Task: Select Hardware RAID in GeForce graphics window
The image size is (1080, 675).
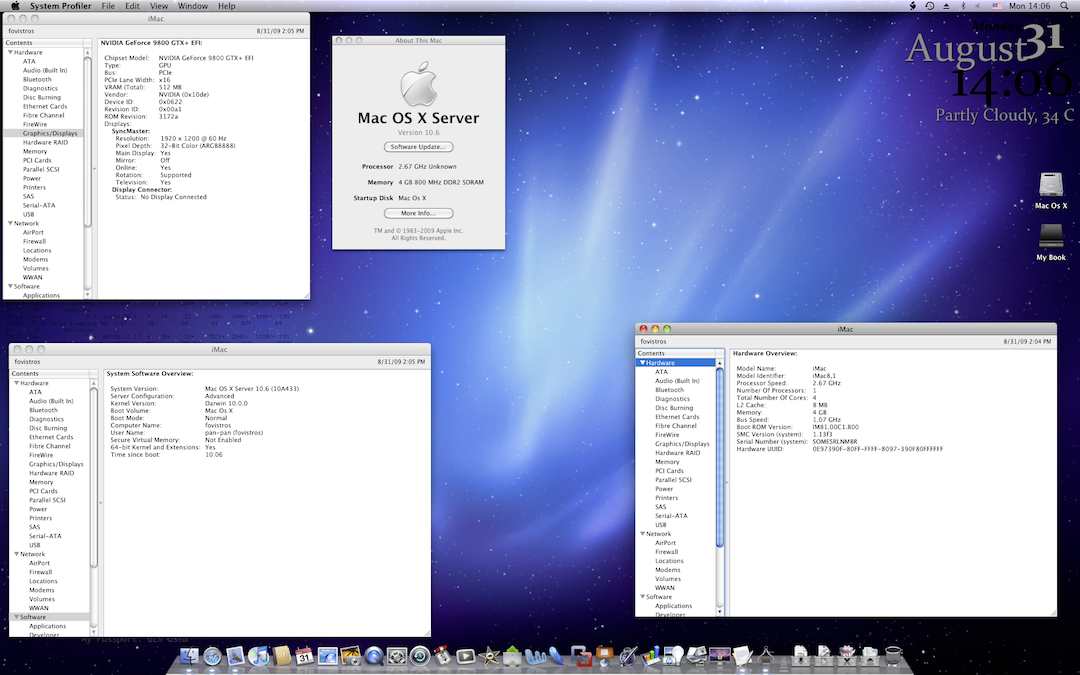Action: coord(45,142)
